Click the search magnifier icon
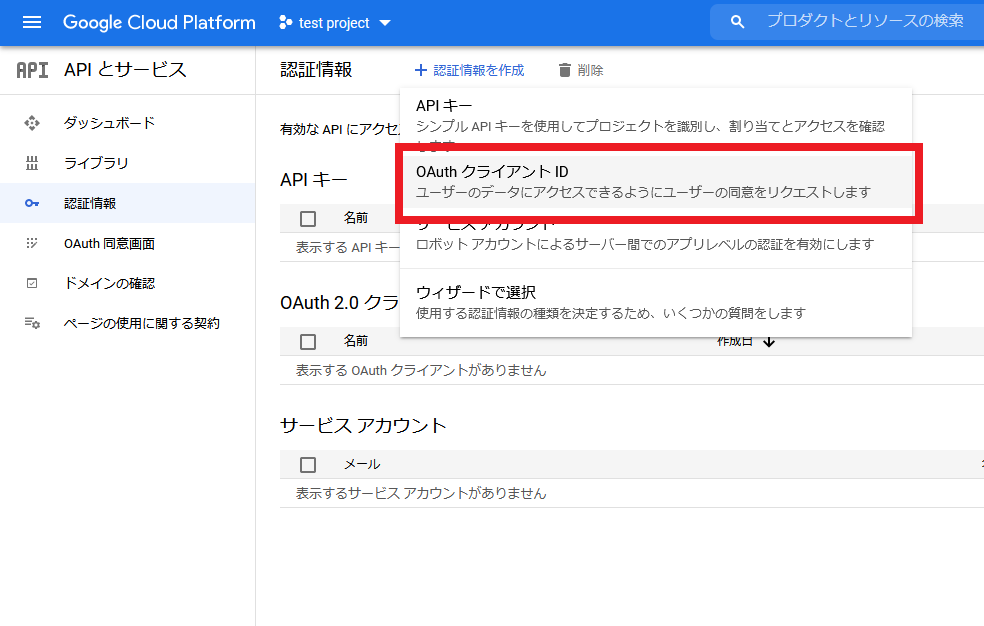Screen dimensions: 984x626 (x=737, y=22)
